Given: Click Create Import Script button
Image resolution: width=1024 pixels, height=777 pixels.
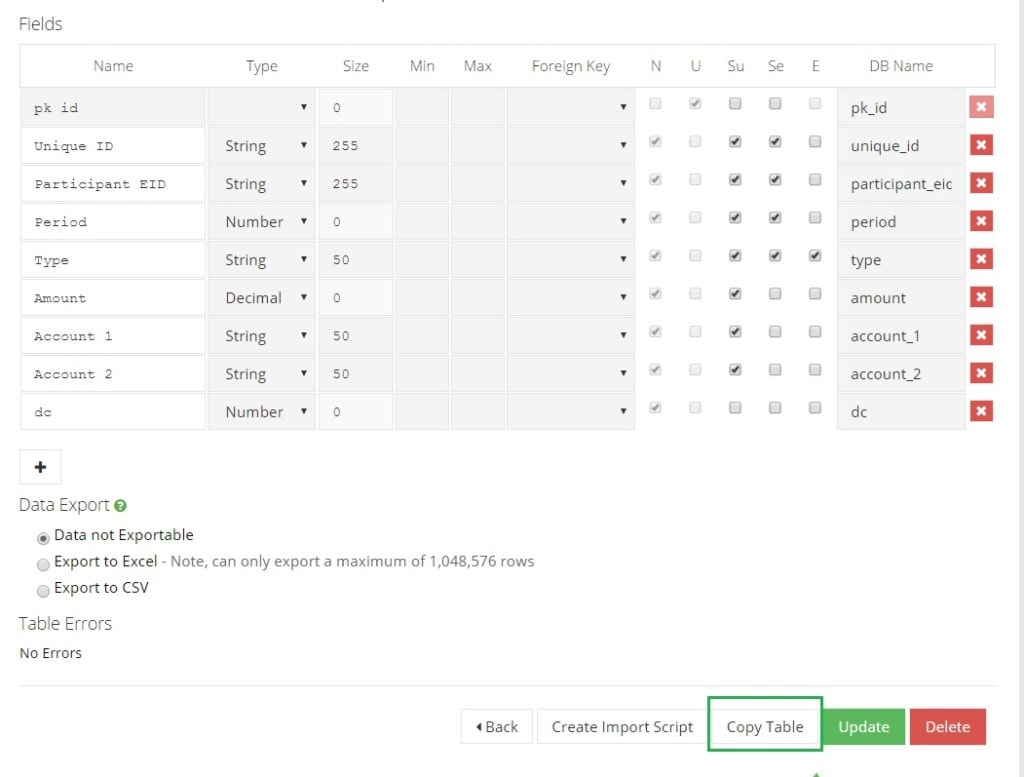Looking at the screenshot, I should 622,727.
